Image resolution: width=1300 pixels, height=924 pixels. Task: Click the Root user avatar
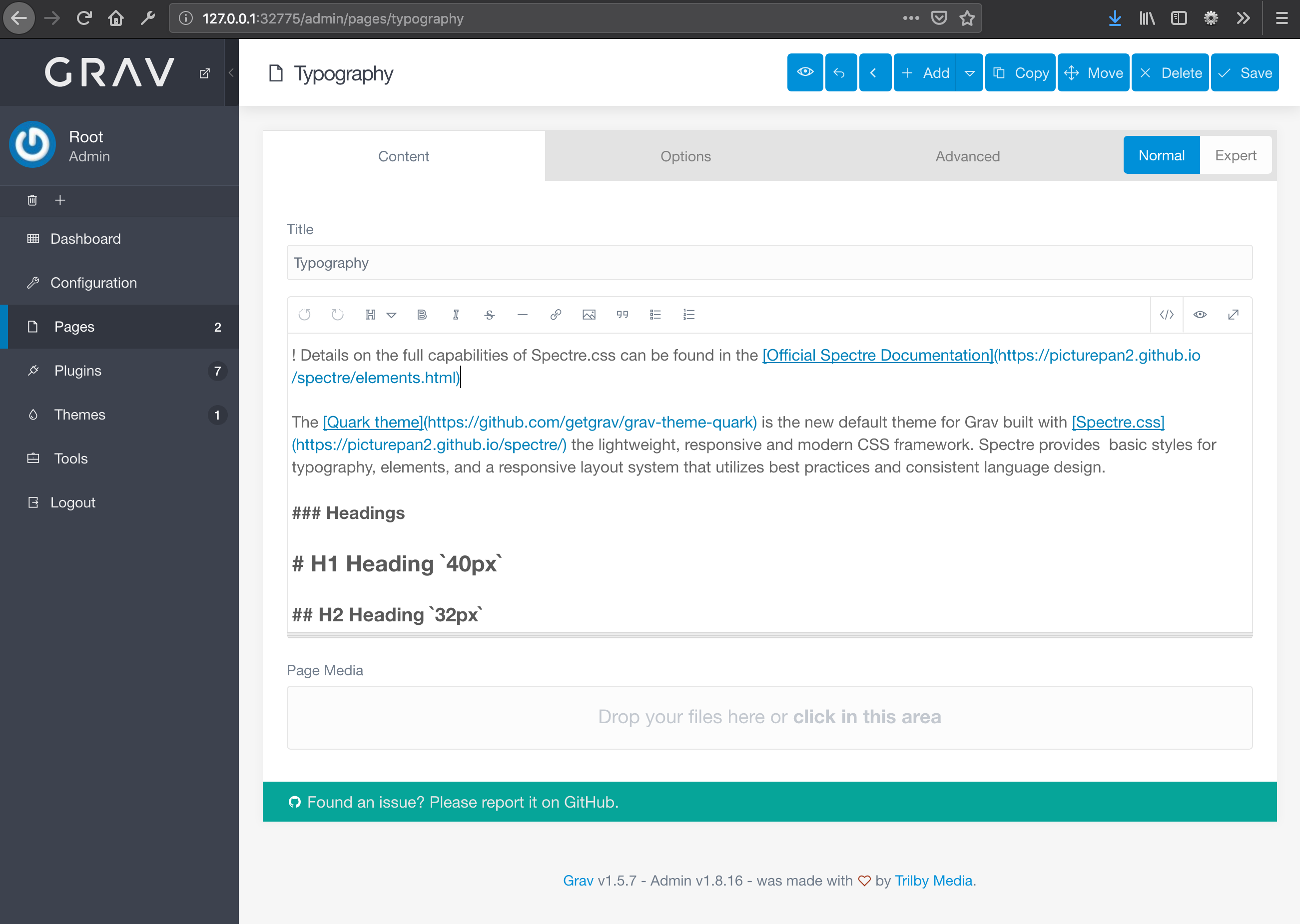click(x=32, y=144)
